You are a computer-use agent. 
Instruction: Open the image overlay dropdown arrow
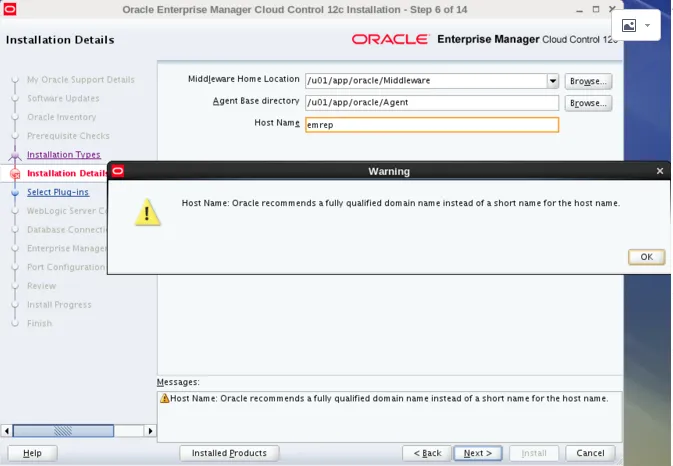pyautogui.click(x=647, y=25)
